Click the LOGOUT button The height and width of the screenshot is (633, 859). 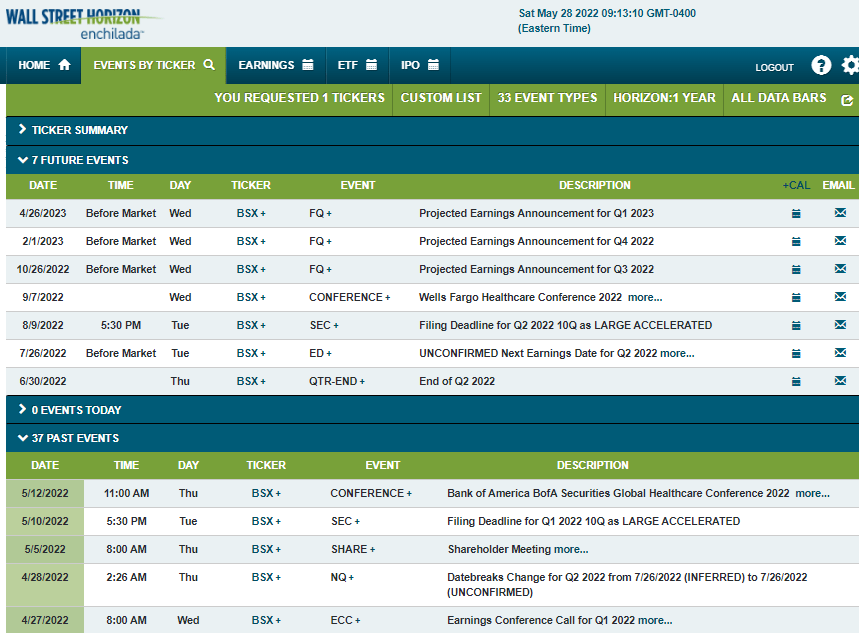click(x=774, y=67)
